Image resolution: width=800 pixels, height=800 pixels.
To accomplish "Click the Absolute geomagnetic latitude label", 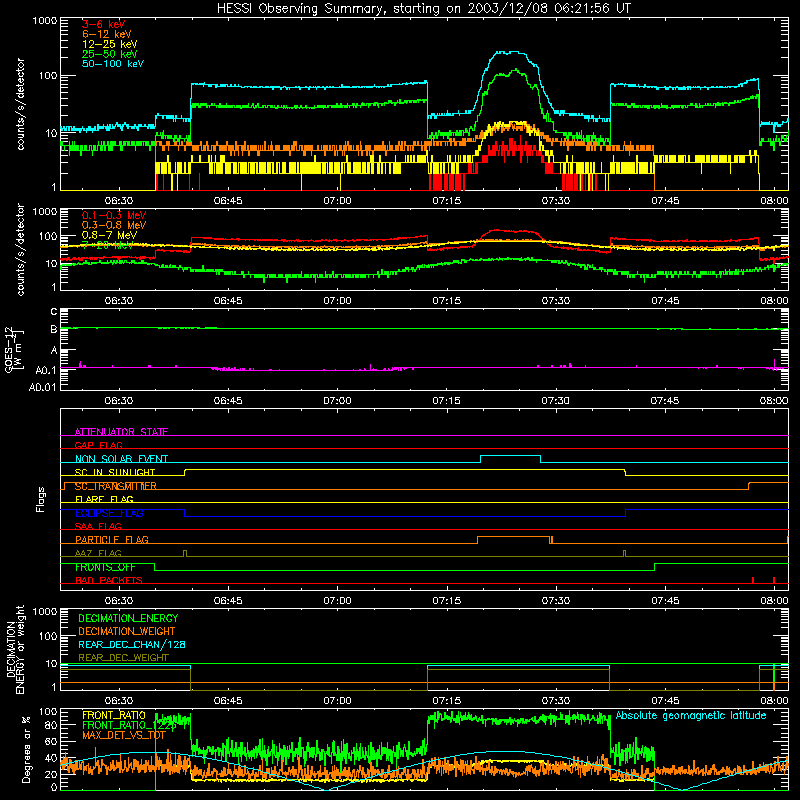I will (691, 715).
